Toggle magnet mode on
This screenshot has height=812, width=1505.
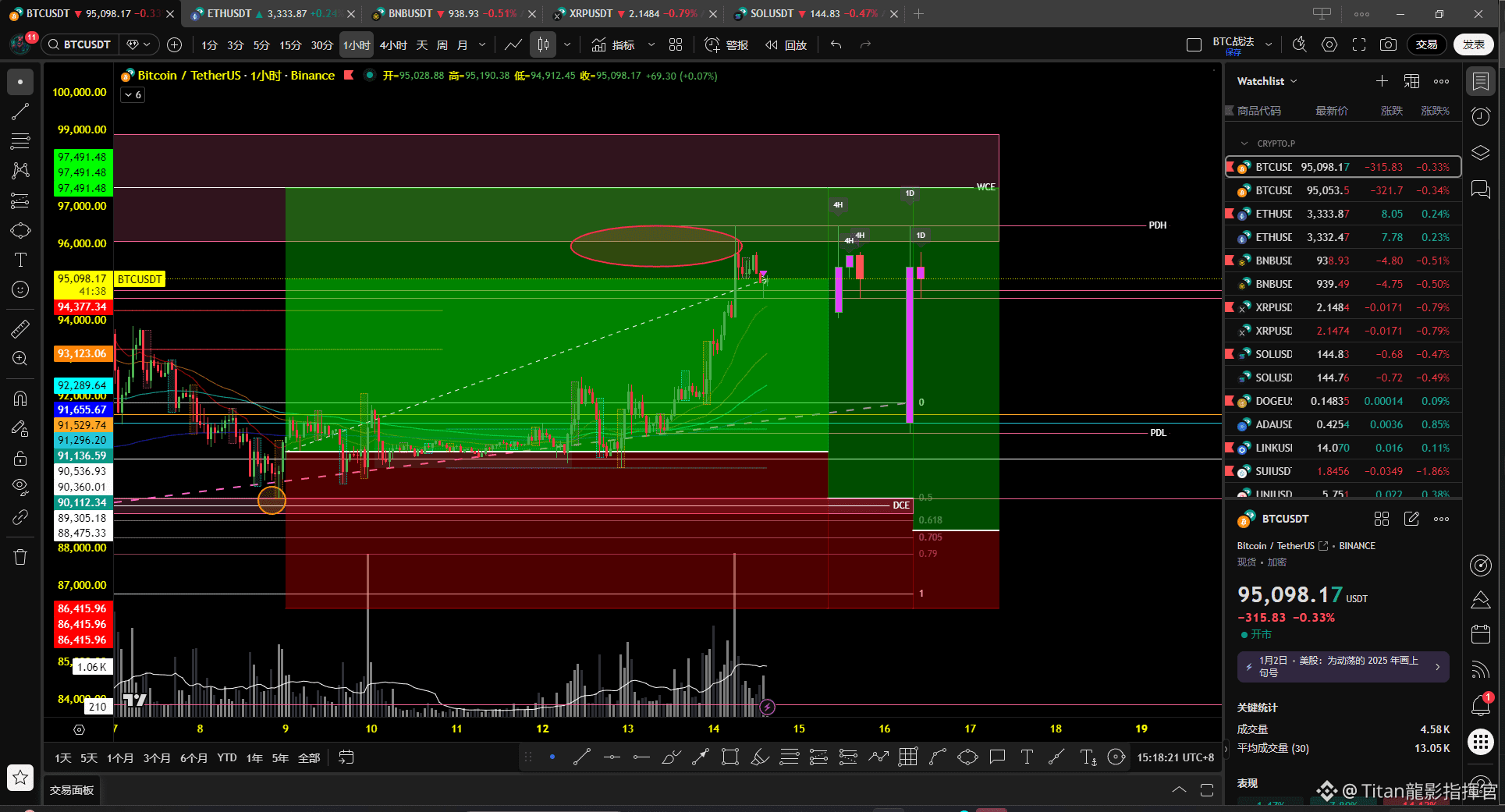click(20, 398)
